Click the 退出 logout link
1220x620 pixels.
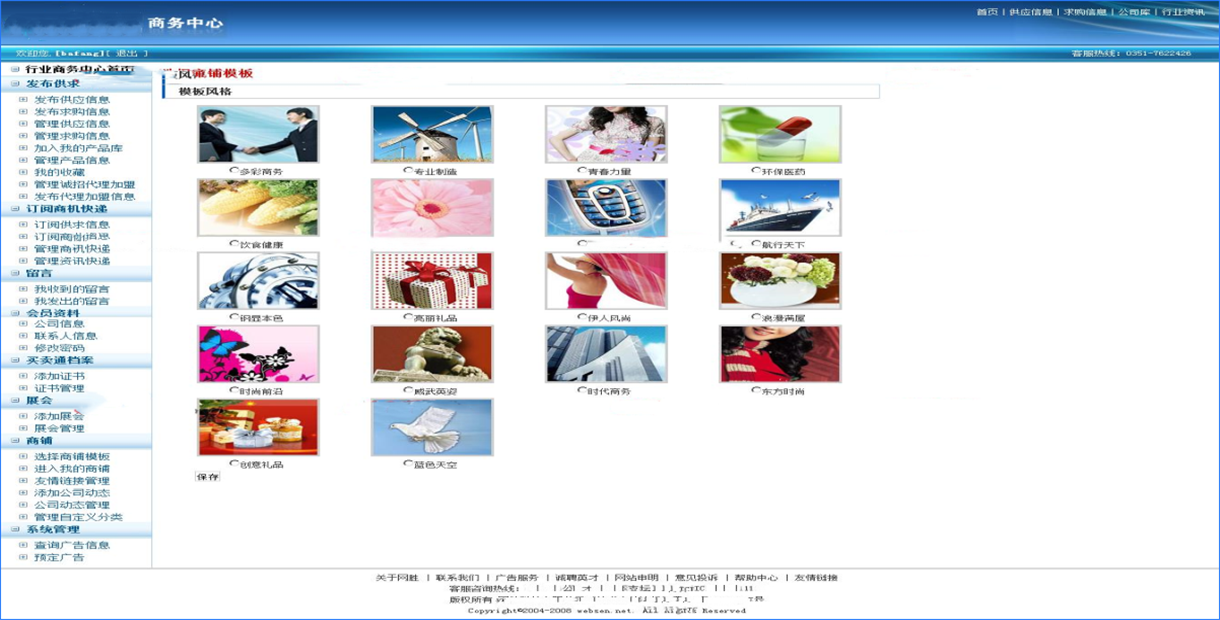coord(126,53)
